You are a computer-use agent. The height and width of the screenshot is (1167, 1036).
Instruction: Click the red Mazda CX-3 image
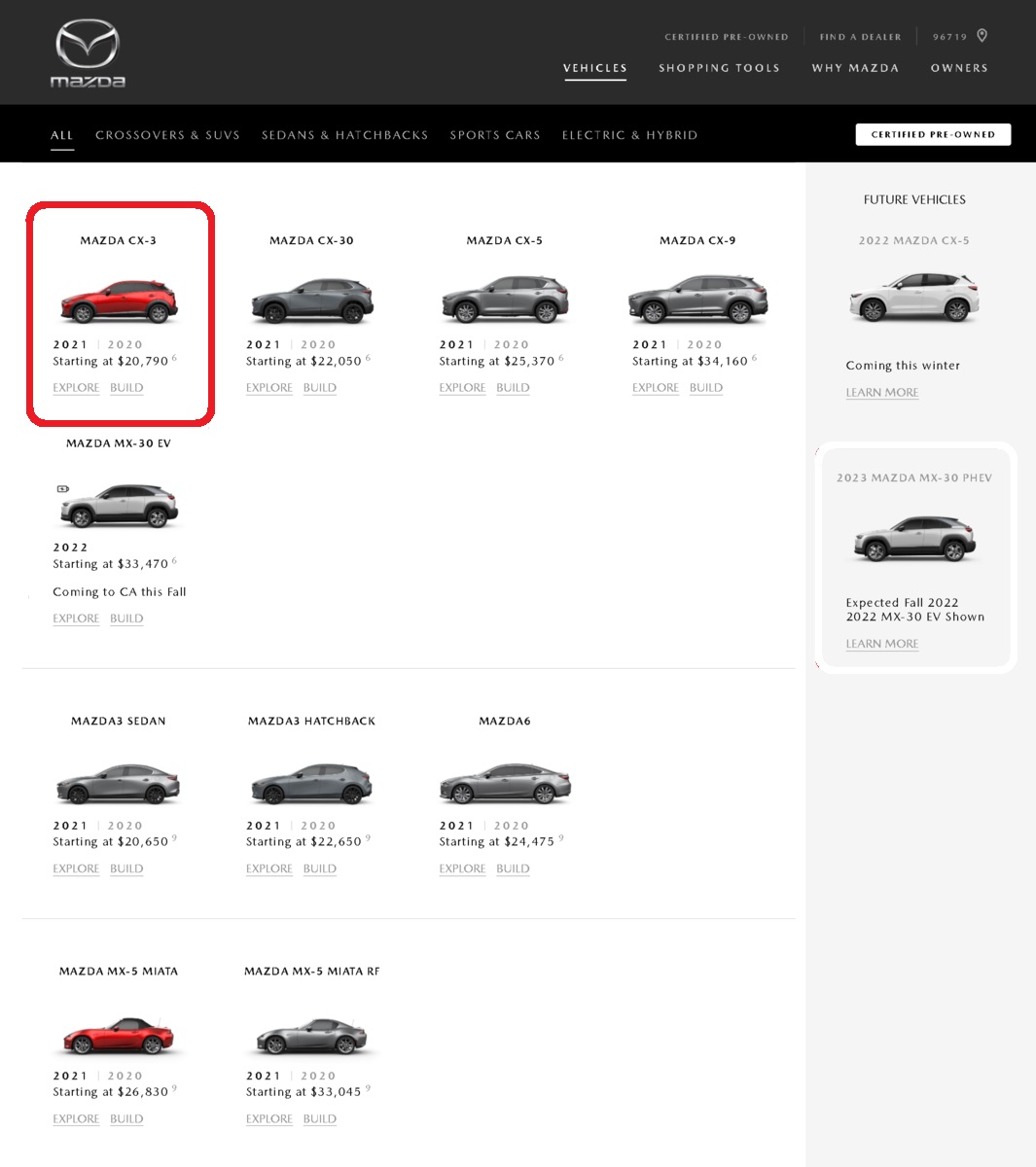point(119,301)
